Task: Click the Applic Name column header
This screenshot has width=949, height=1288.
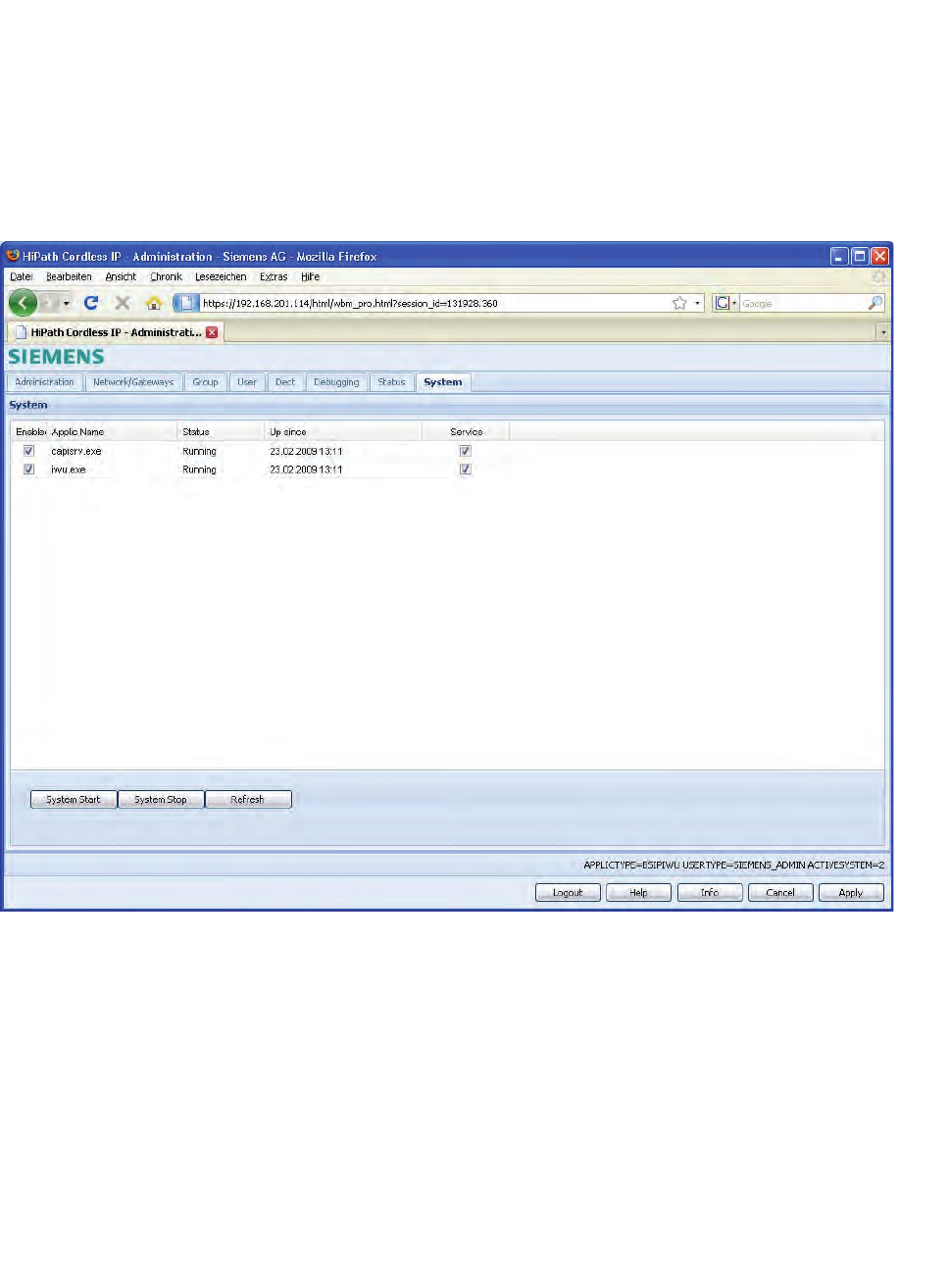Action: click(x=112, y=431)
